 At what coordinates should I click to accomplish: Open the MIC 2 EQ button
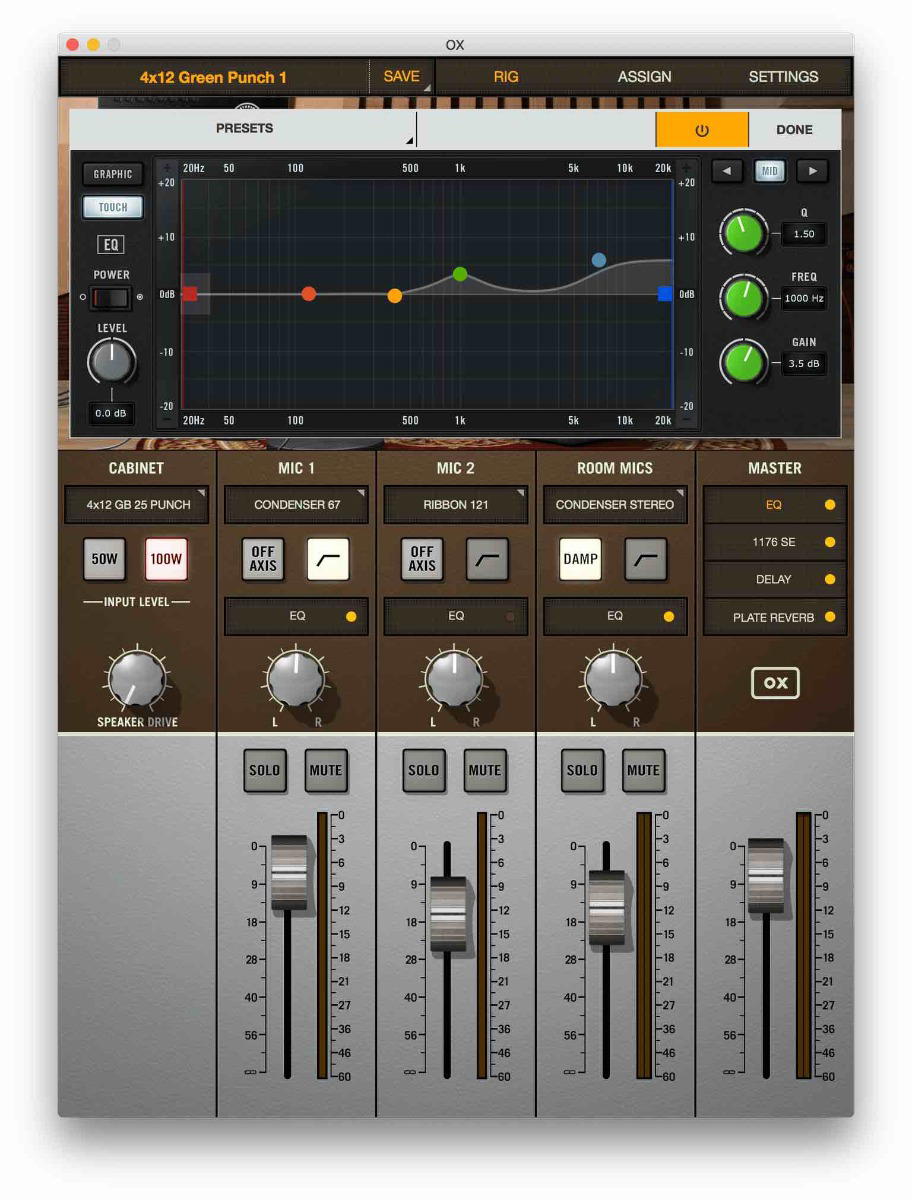pyautogui.click(x=456, y=616)
